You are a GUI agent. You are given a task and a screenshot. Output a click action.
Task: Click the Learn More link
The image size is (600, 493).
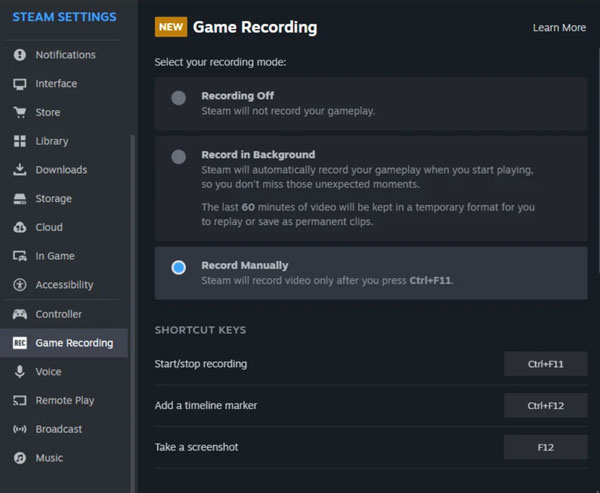[x=559, y=28]
